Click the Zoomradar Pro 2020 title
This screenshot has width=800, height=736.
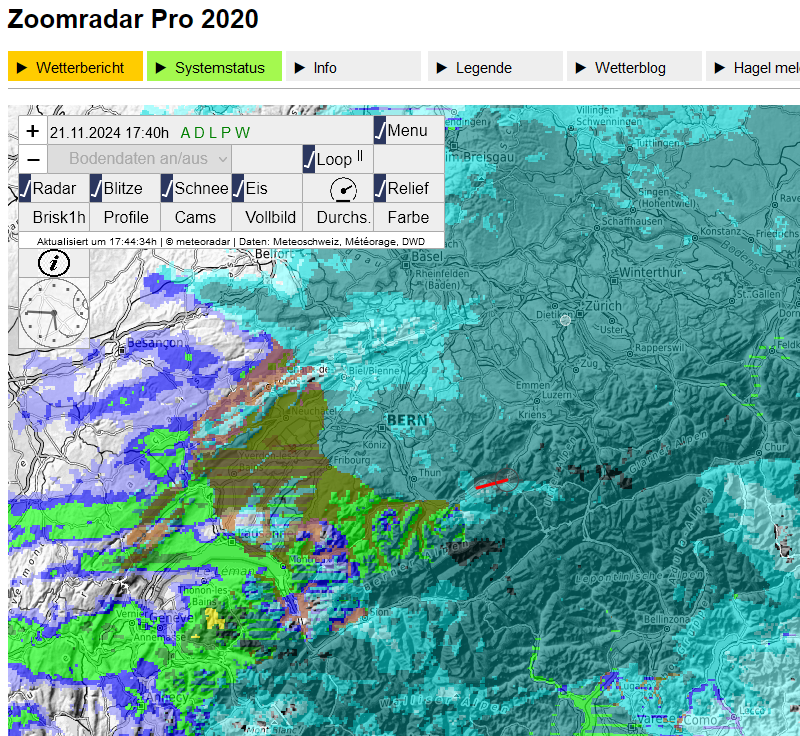pos(133,19)
